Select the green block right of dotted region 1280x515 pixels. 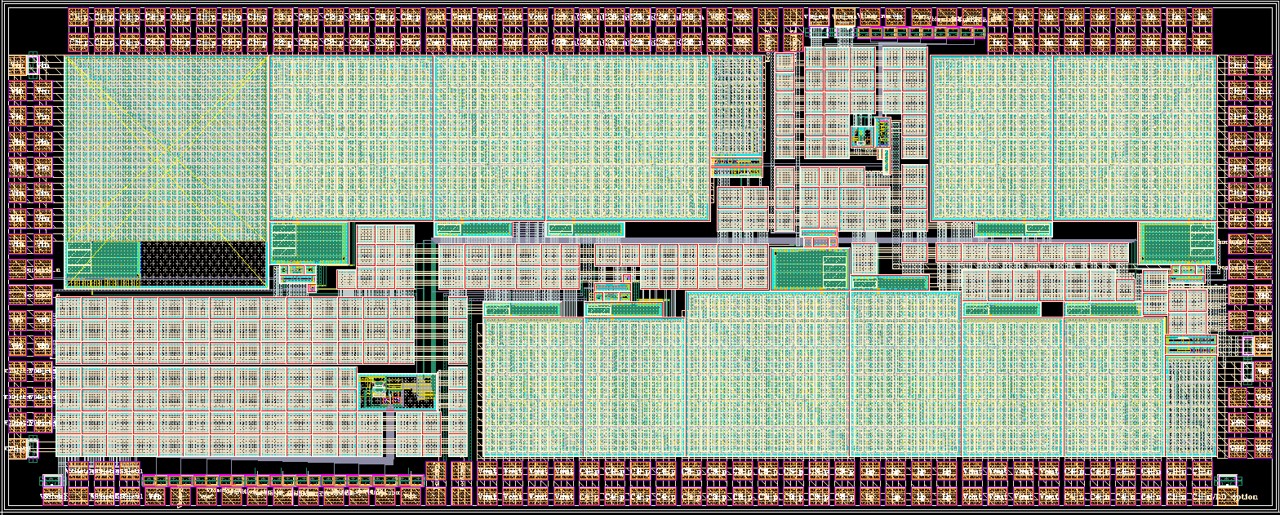[x=309, y=242]
